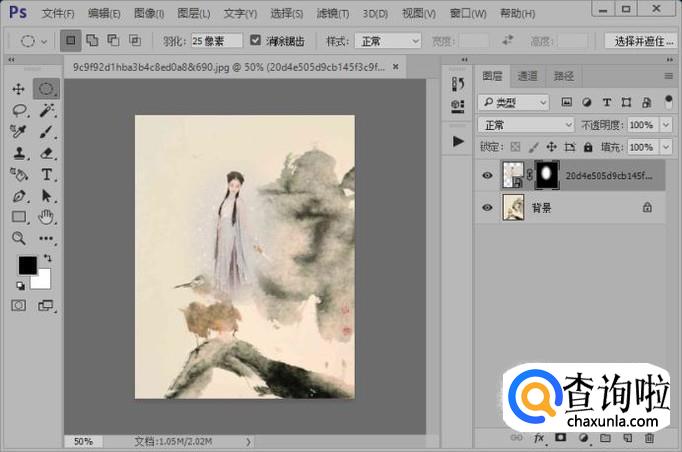Click the layer mask thumbnail
Image resolution: width=682 pixels, height=452 pixels.
[548, 174]
